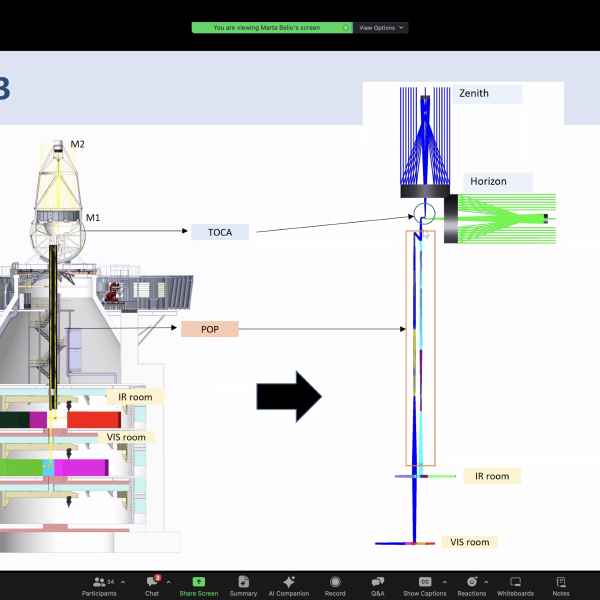Expand the arrow next to Chat

pyautogui.click(x=168, y=581)
